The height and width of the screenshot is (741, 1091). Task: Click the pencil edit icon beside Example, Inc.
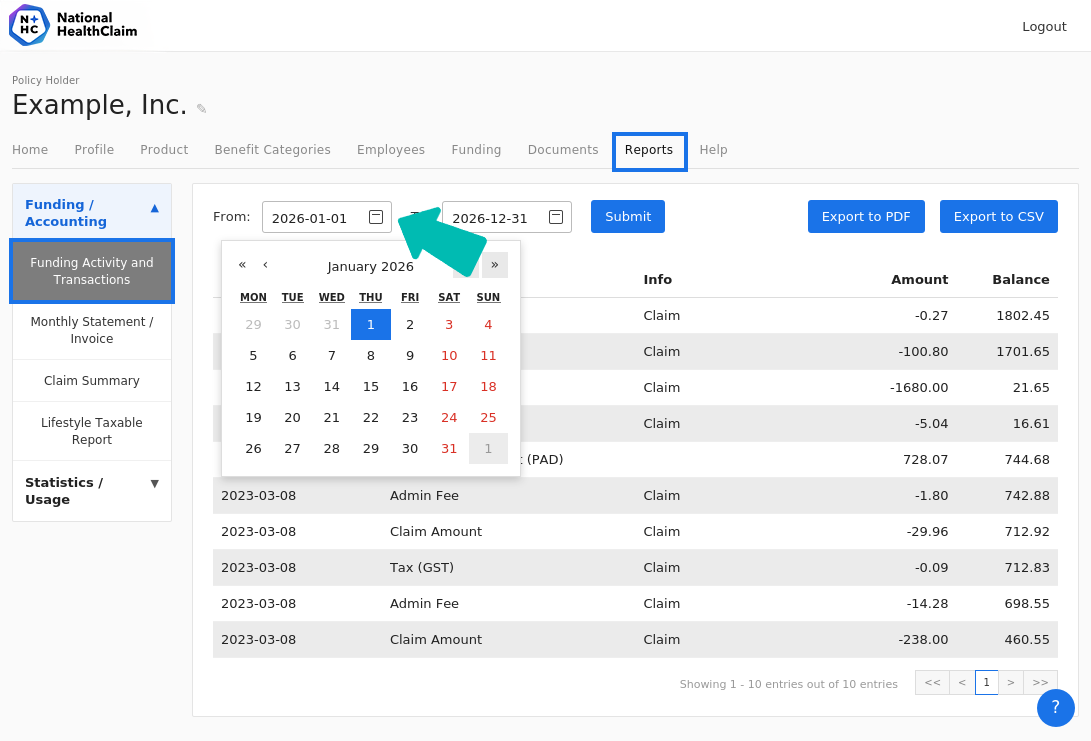[x=201, y=109]
